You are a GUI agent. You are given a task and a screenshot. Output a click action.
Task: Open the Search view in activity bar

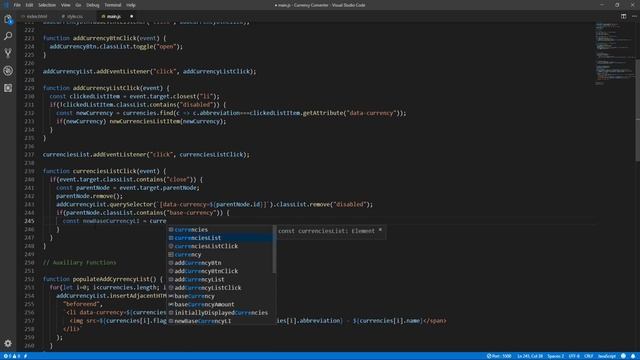(8, 36)
